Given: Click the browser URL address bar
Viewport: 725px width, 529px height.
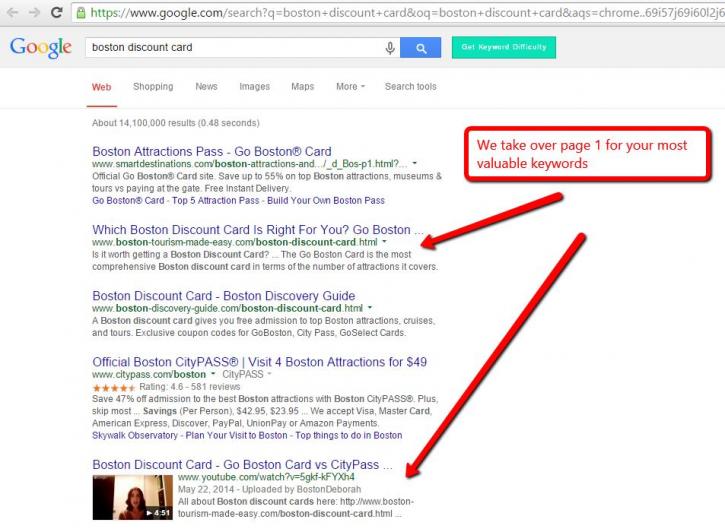Looking at the screenshot, I should (398, 13).
